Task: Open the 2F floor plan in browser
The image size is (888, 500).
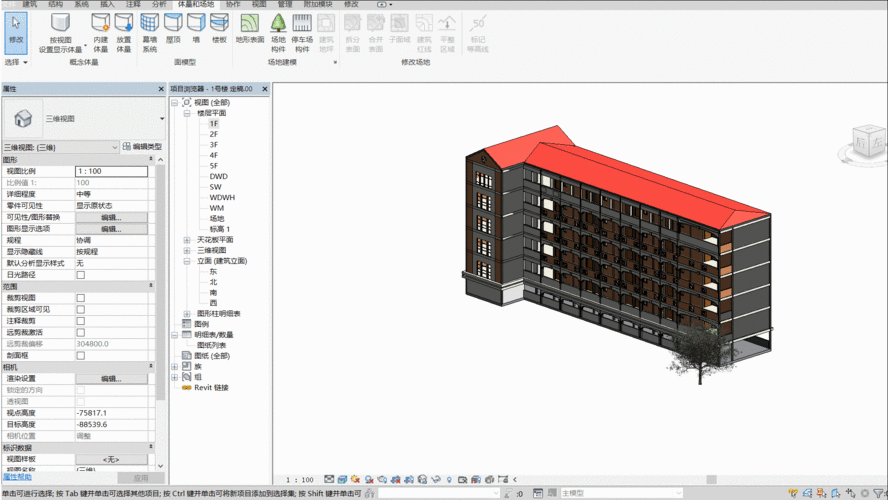Action: 214,134
